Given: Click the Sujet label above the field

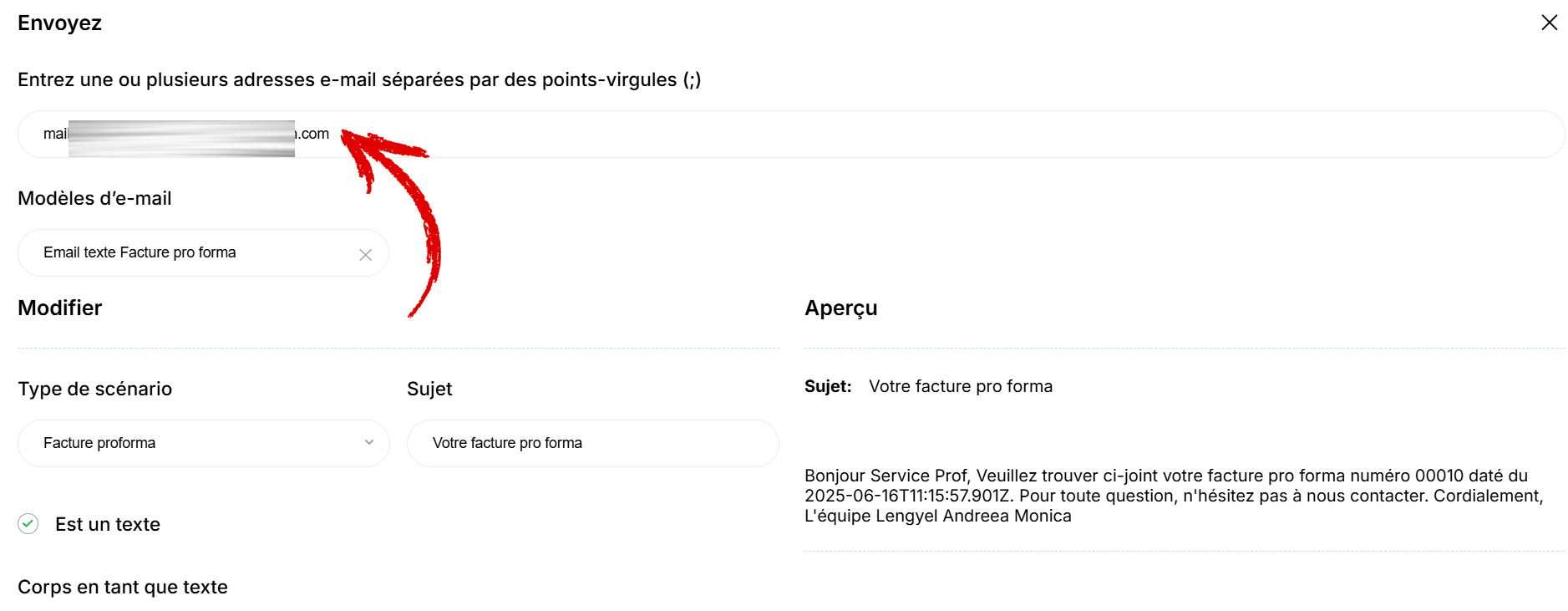Looking at the screenshot, I should (x=429, y=389).
